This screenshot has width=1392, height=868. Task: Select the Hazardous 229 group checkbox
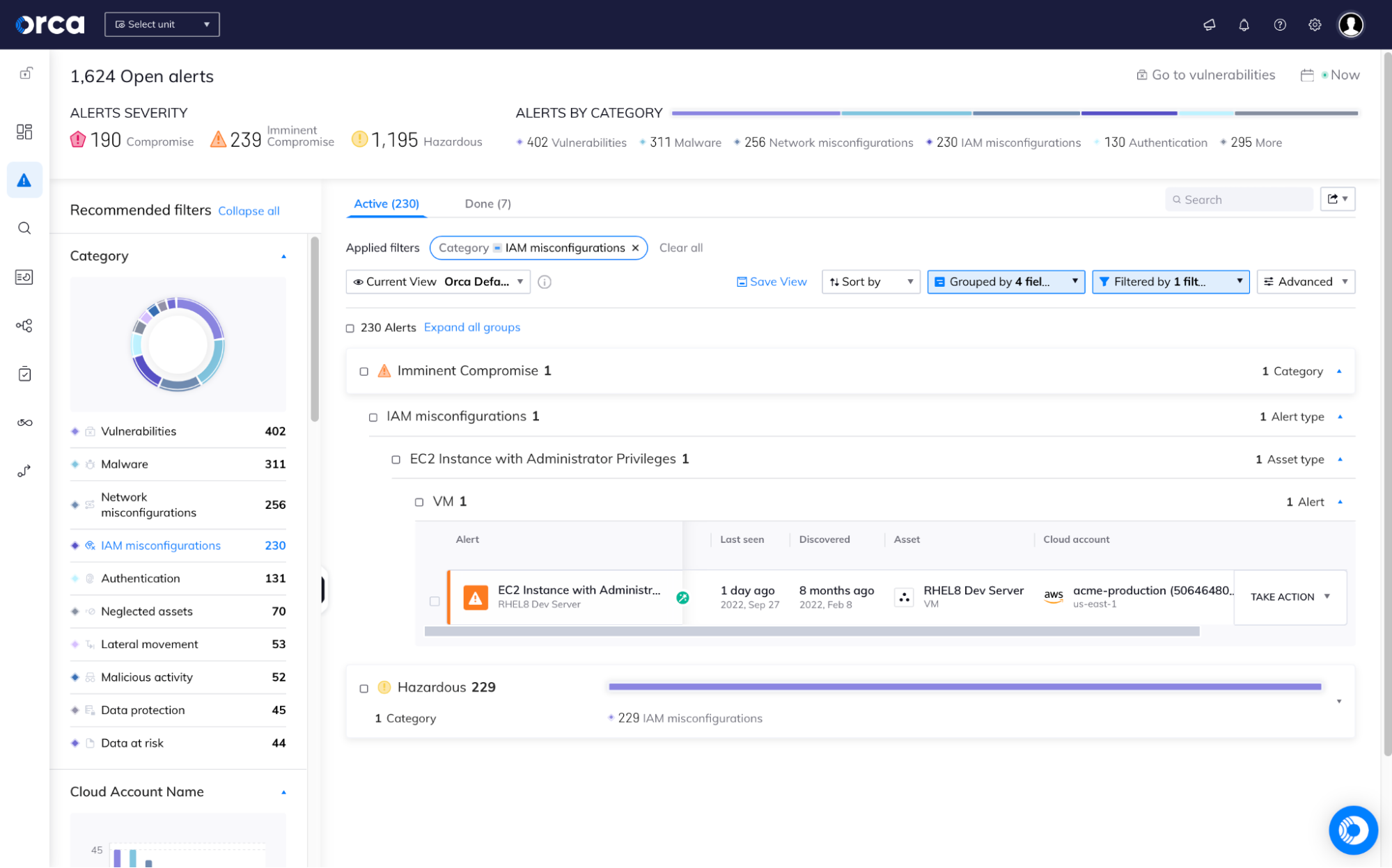click(x=363, y=688)
